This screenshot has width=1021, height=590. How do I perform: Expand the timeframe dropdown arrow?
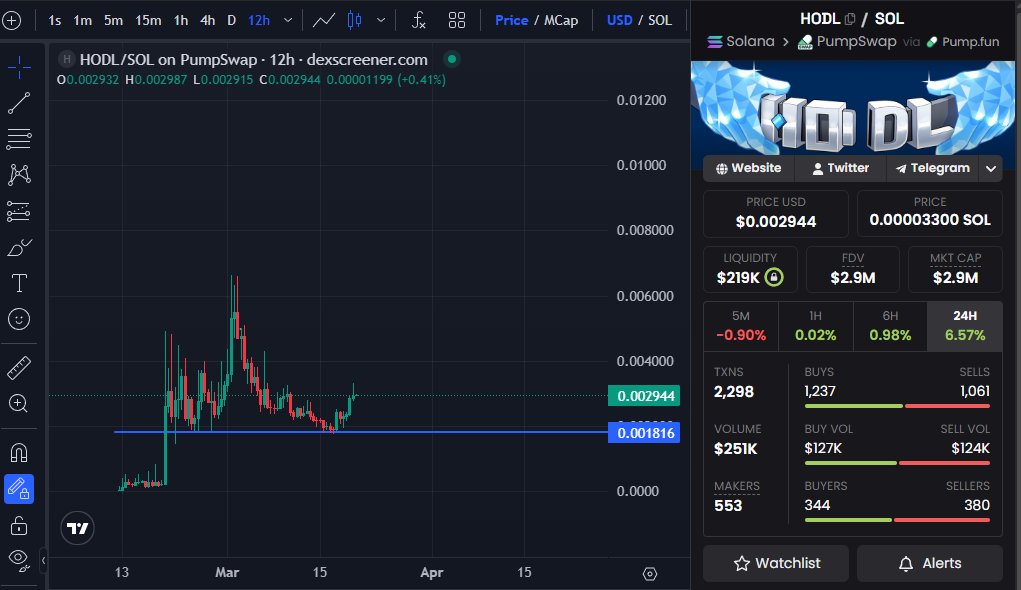(288, 20)
